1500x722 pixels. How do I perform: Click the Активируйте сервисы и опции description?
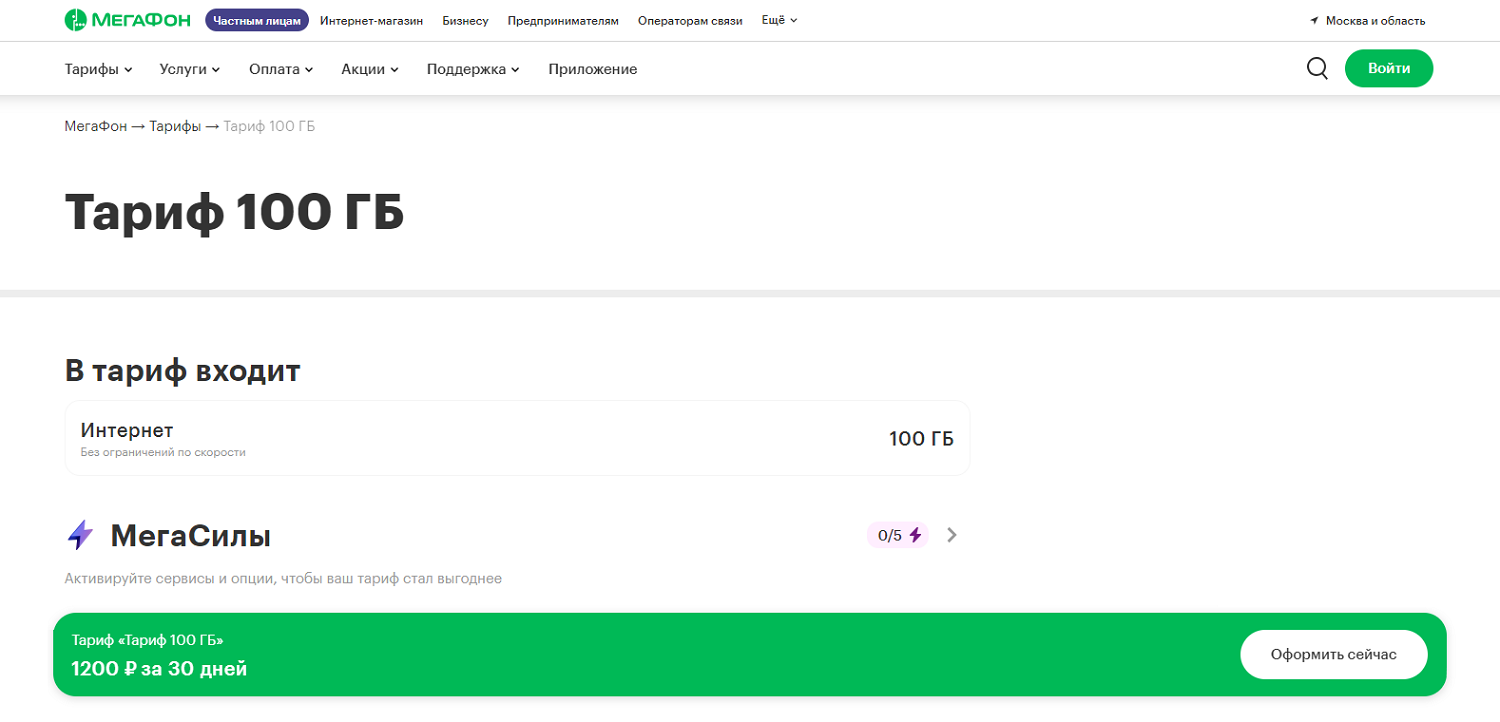click(283, 579)
